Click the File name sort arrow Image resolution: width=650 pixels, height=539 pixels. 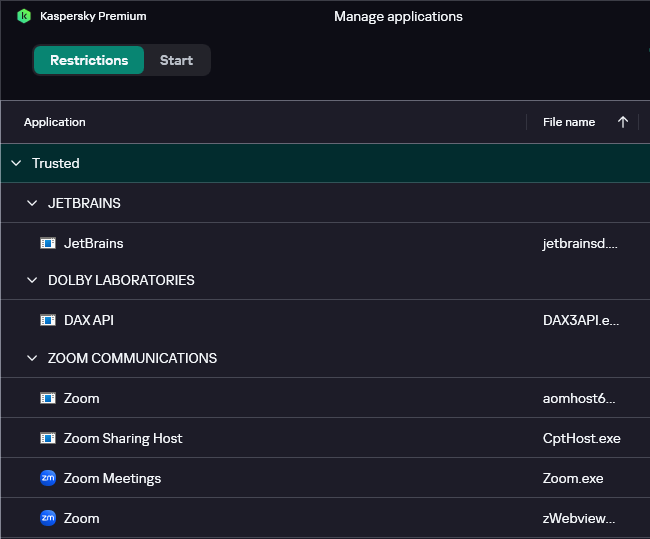(x=623, y=122)
